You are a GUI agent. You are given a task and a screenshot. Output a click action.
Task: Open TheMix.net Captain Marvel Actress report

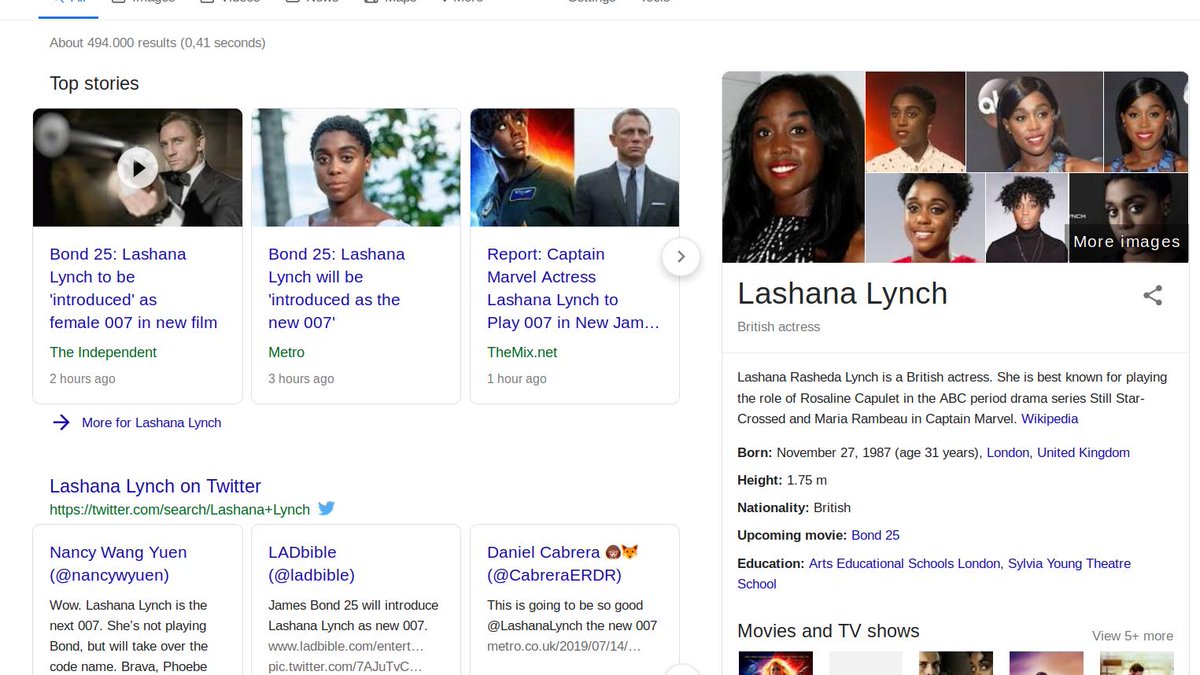tap(573, 288)
